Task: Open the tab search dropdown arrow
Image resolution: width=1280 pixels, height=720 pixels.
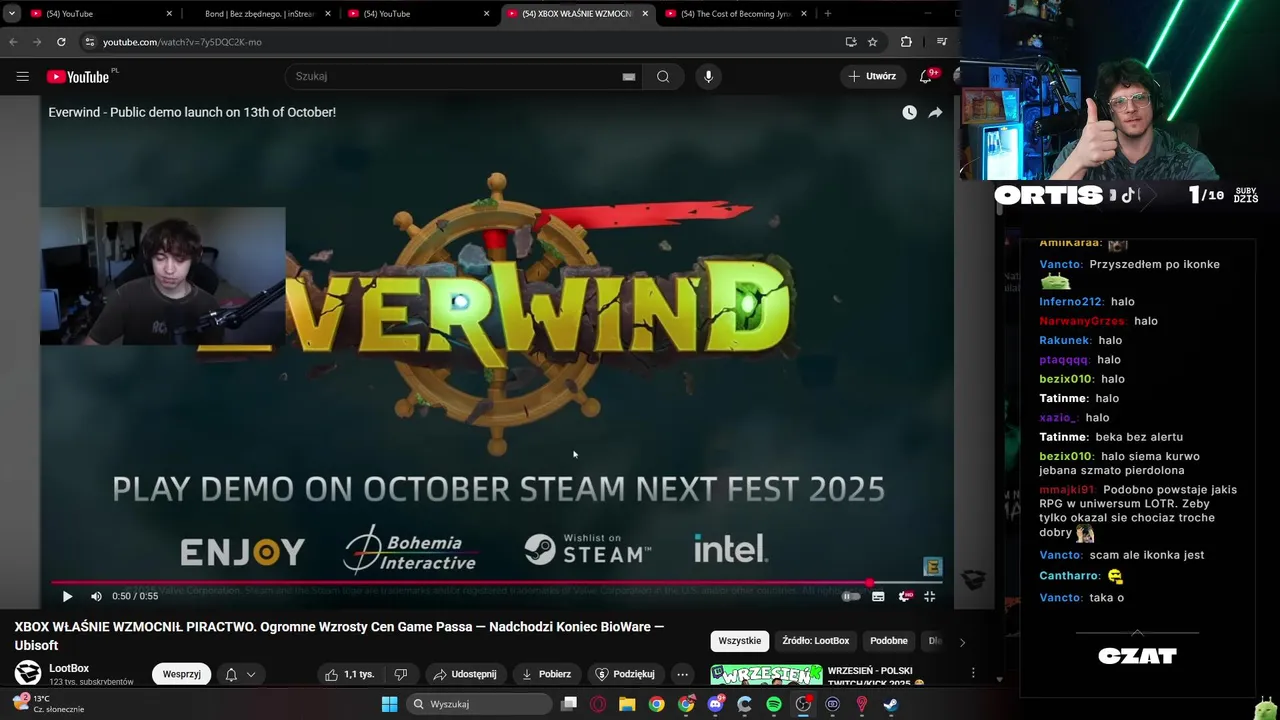Action: [x=12, y=14]
